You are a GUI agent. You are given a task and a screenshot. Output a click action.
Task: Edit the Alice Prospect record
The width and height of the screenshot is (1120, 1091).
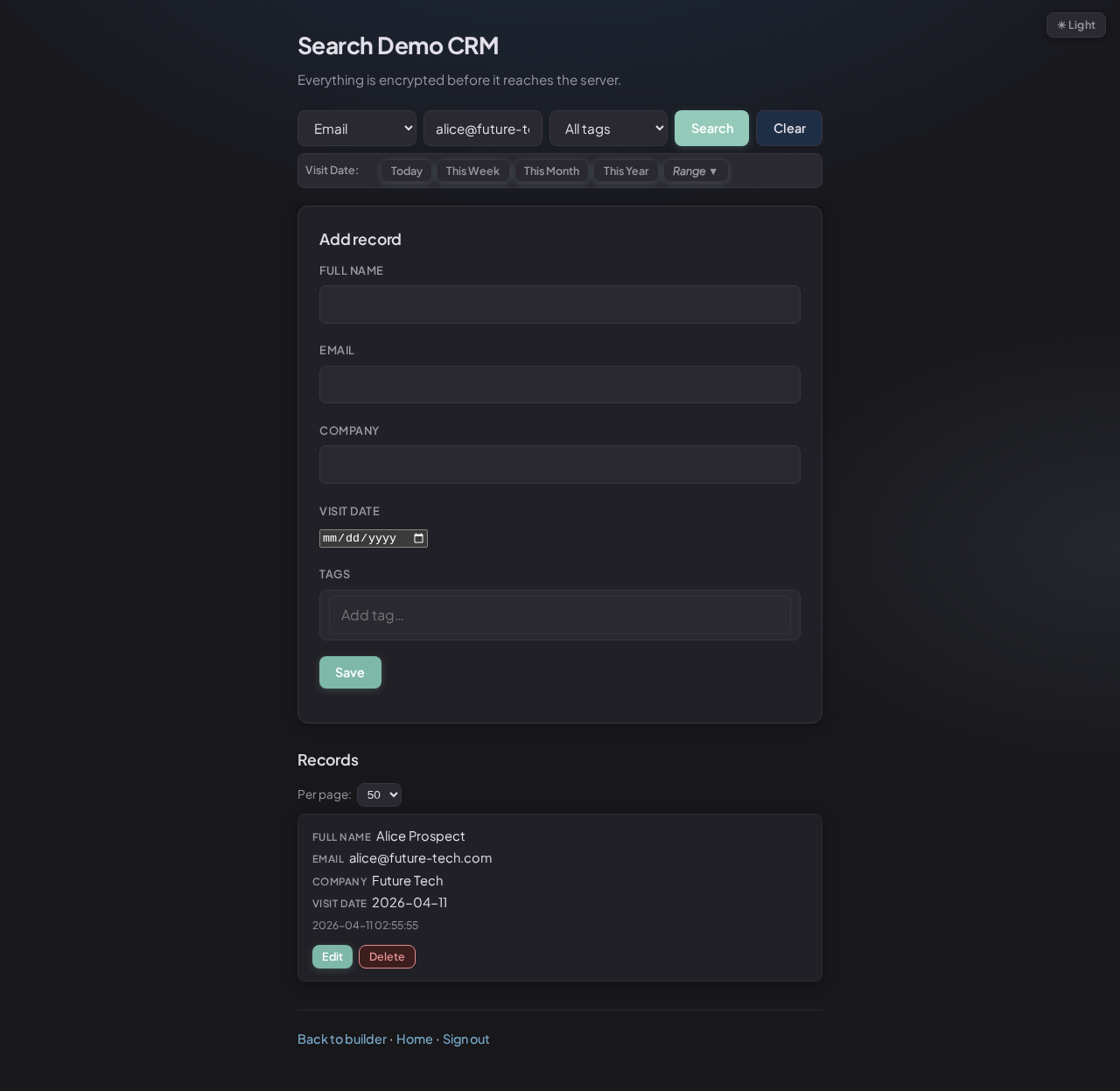(332, 956)
